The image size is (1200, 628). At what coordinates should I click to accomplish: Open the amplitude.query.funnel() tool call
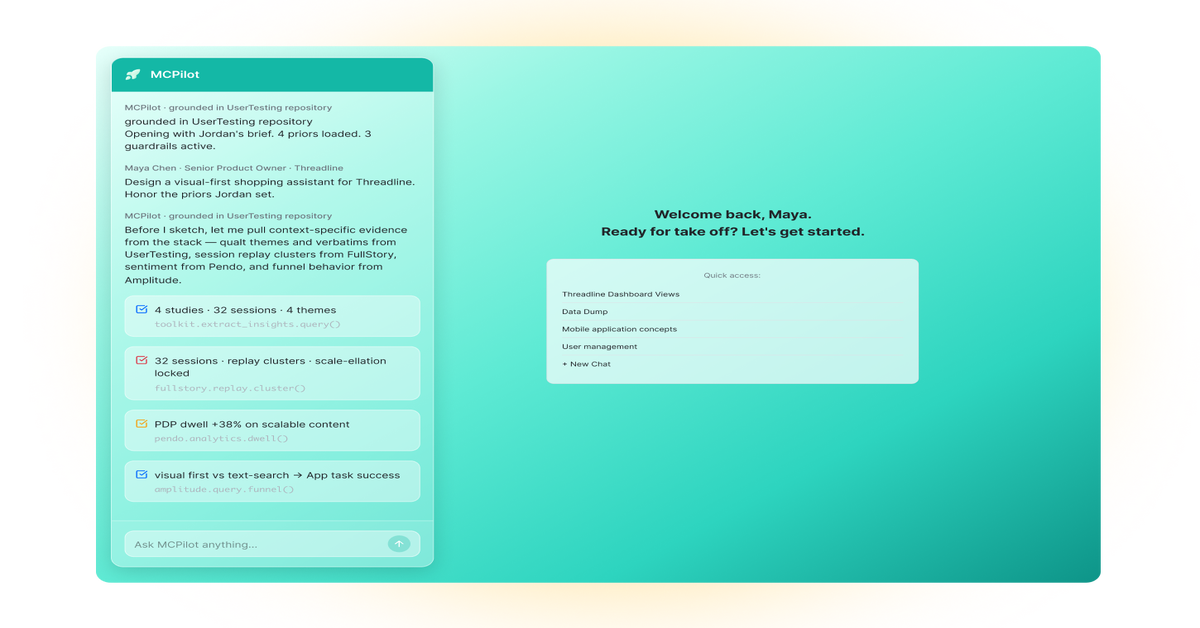[224, 489]
